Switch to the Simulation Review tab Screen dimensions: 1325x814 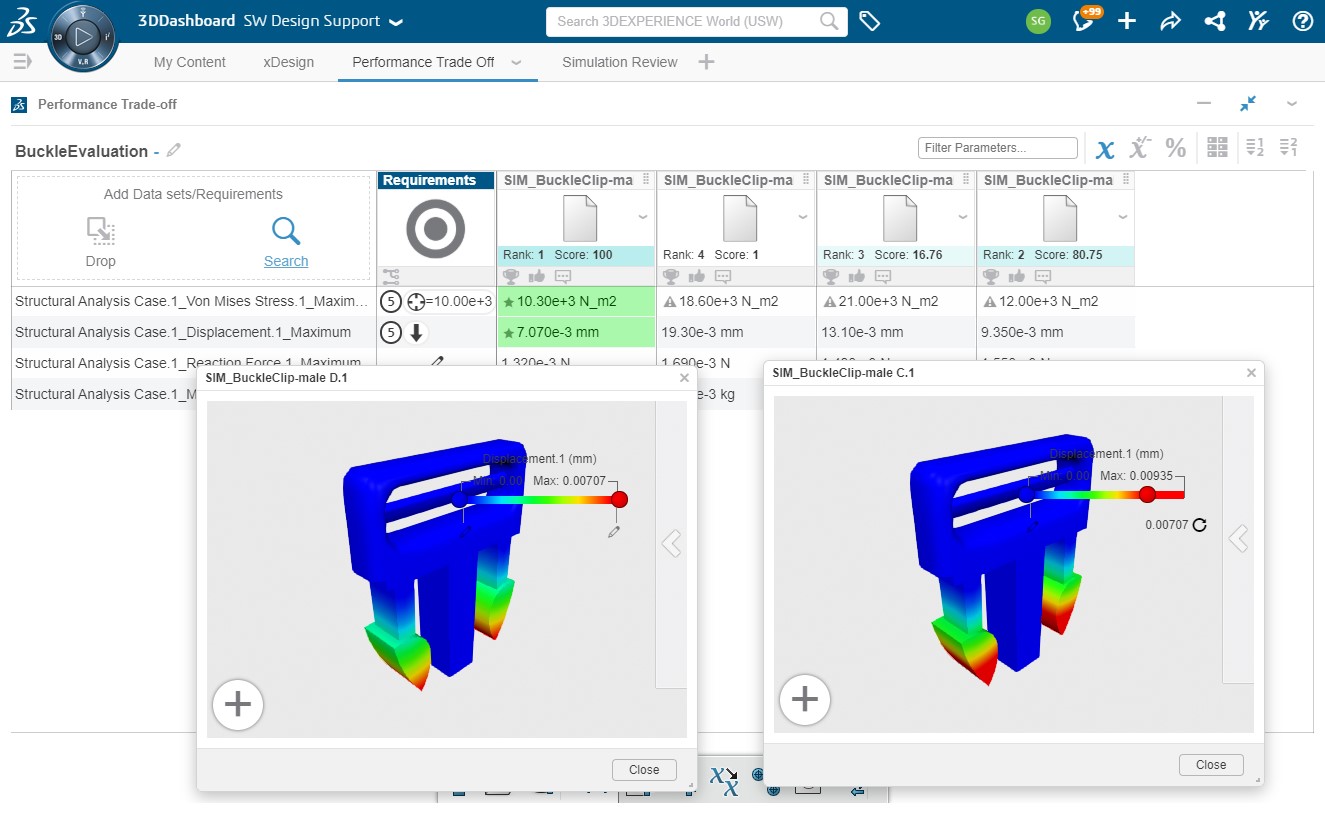(x=620, y=62)
